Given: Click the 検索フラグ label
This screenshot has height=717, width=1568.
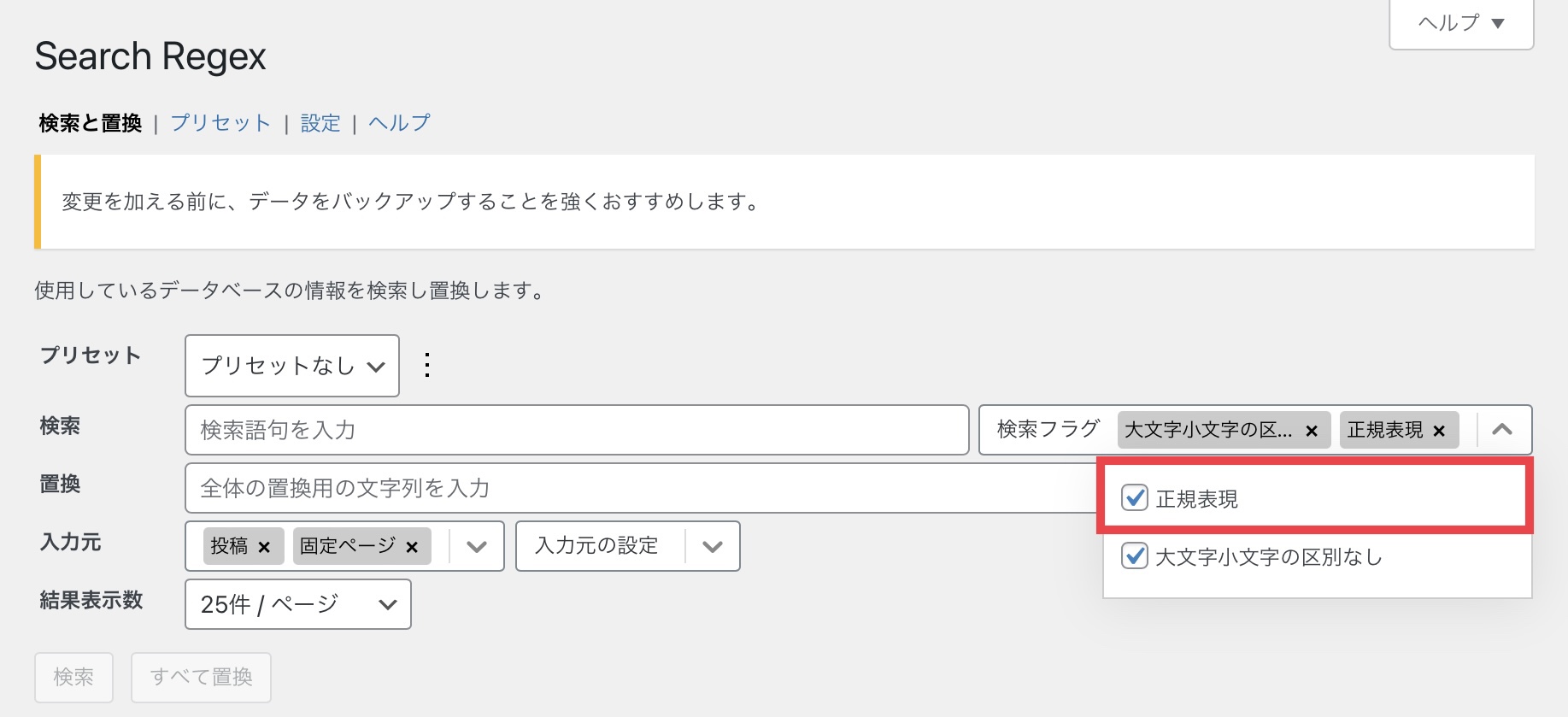Looking at the screenshot, I should [x=1048, y=429].
